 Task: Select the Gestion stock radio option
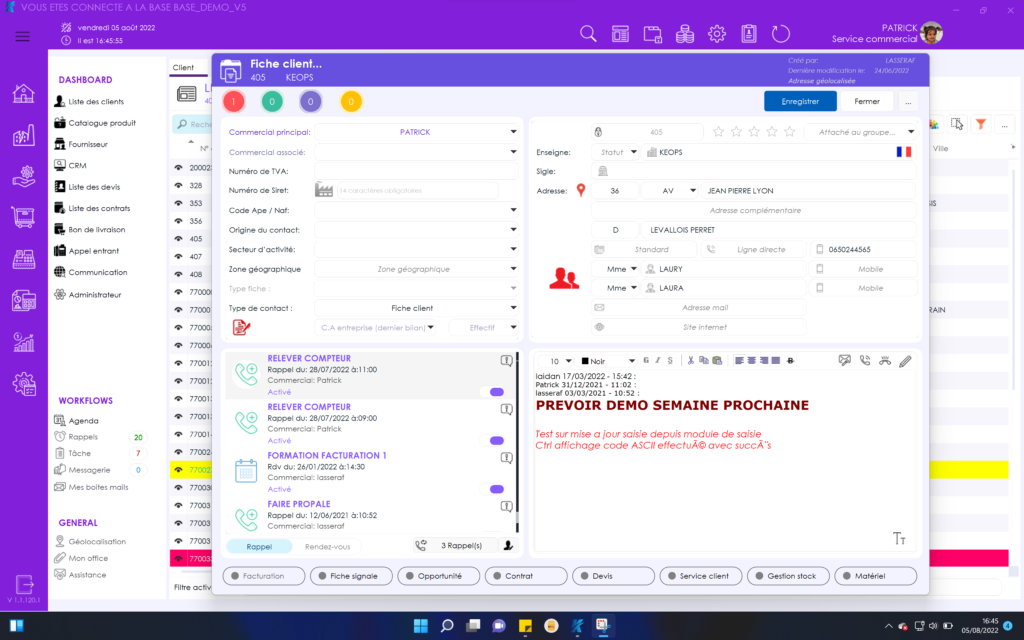point(788,576)
